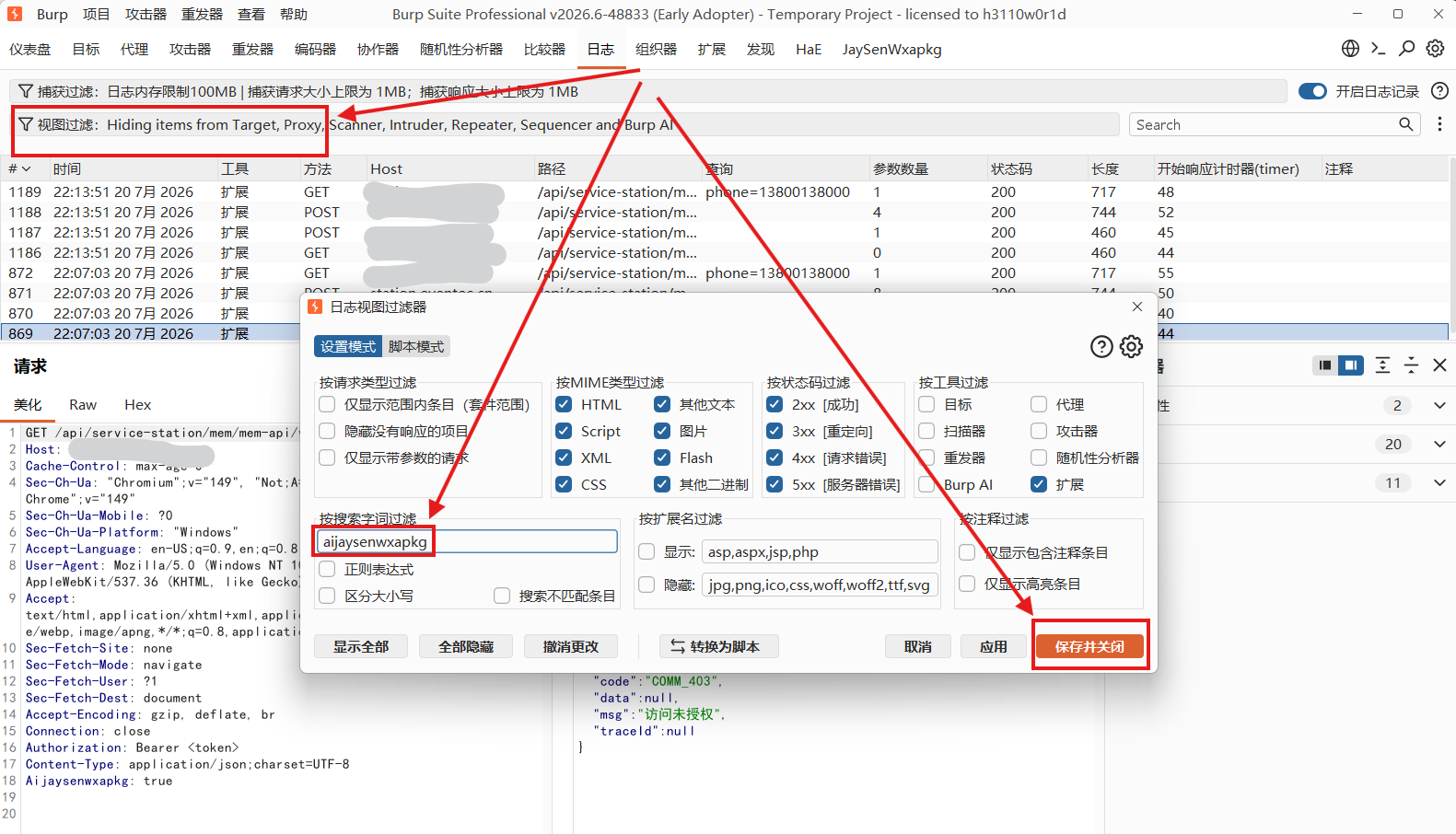Enable the 正则表达式 checkbox
1456x834 pixels.
click(x=327, y=569)
